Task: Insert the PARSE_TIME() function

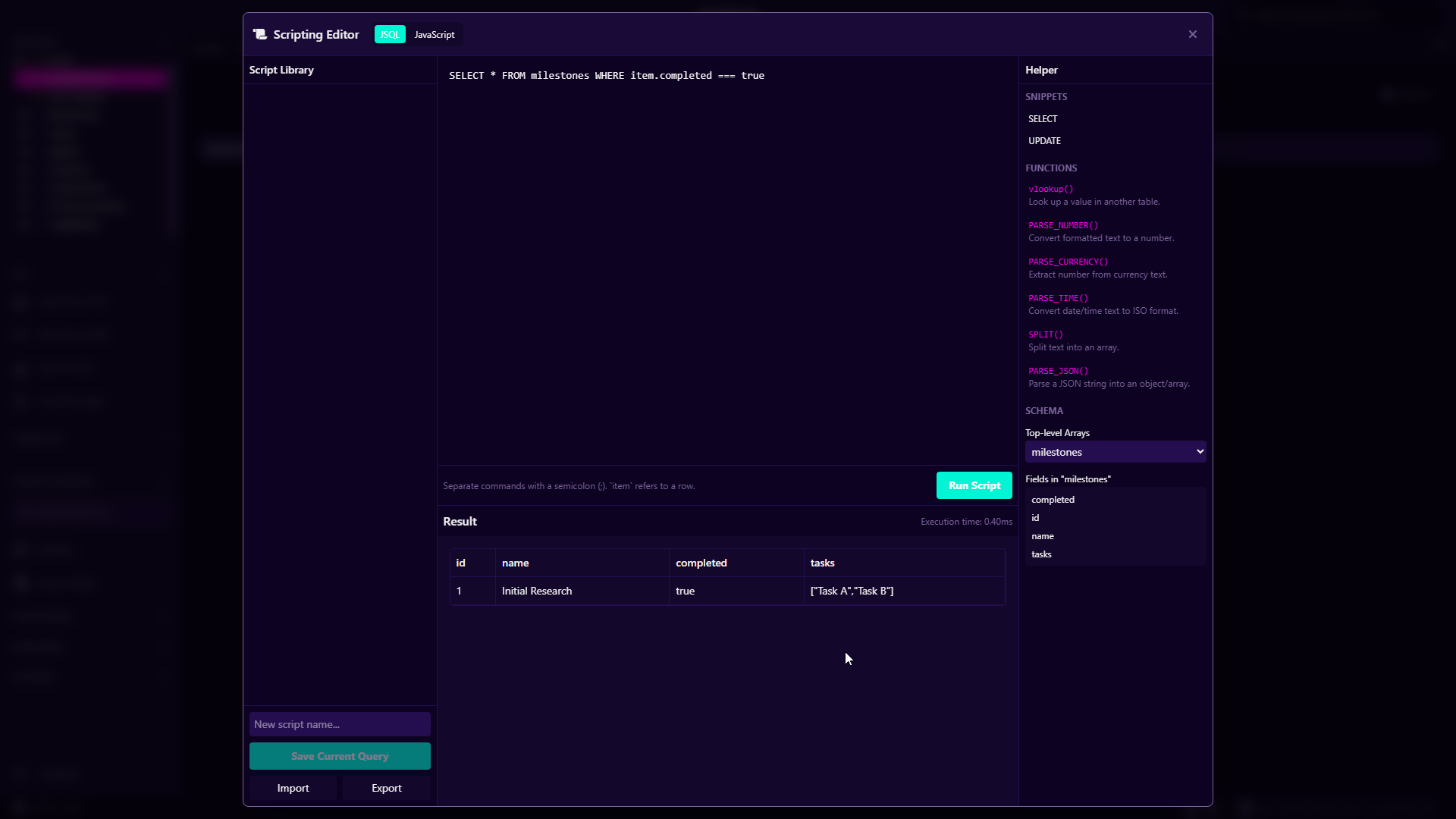Action: coord(1057,298)
